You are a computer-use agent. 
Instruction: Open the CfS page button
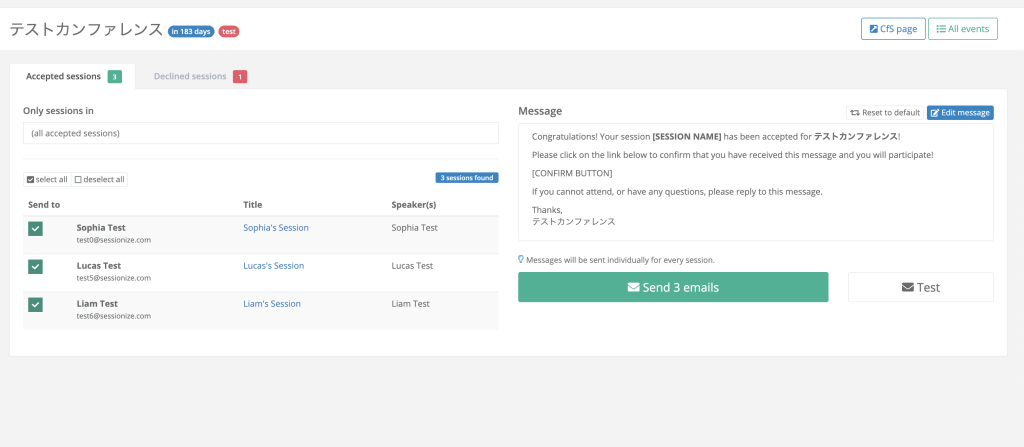[x=892, y=29]
